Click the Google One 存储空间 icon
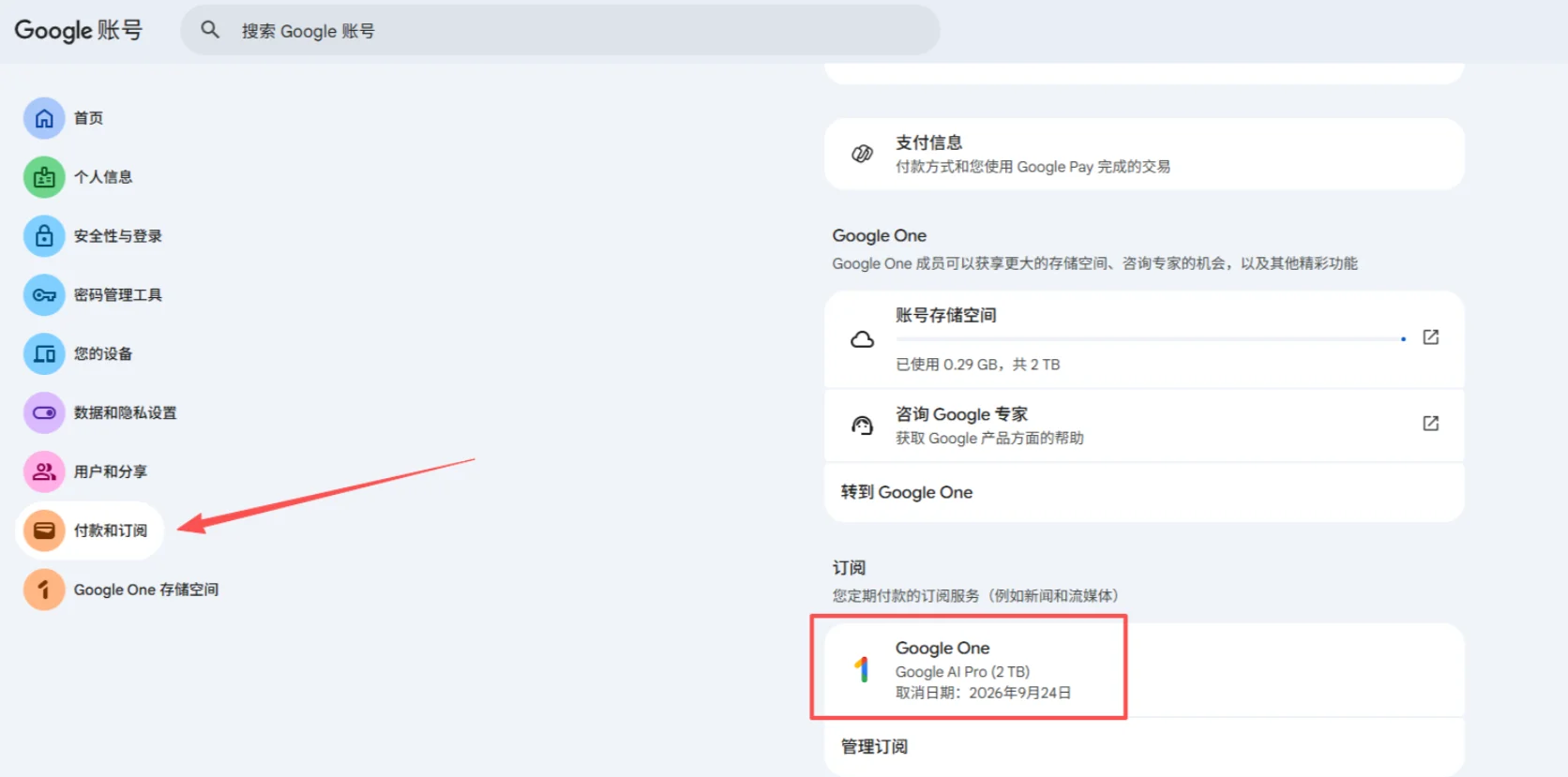Screen dimensions: 1568x777 click(x=44, y=590)
